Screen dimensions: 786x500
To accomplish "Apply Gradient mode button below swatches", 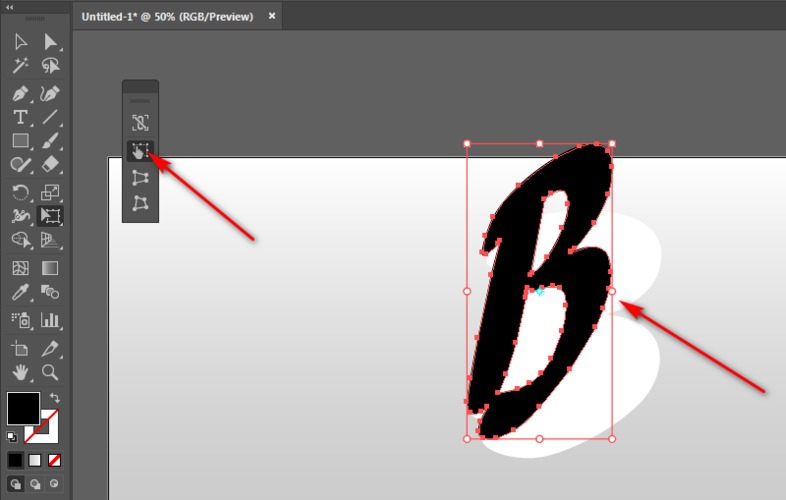I will tap(35, 460).
